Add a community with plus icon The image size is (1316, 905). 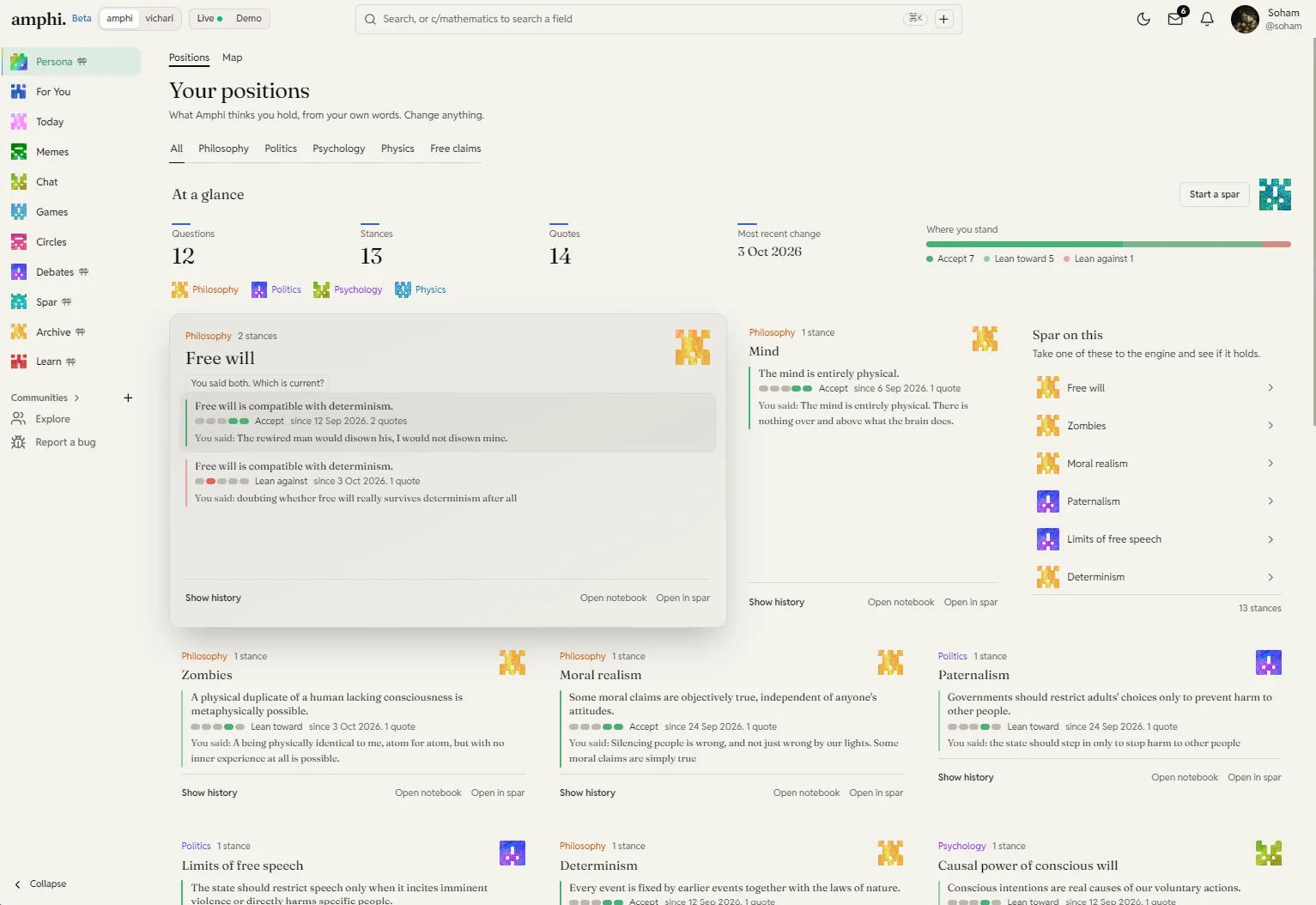tap(128, 398)
